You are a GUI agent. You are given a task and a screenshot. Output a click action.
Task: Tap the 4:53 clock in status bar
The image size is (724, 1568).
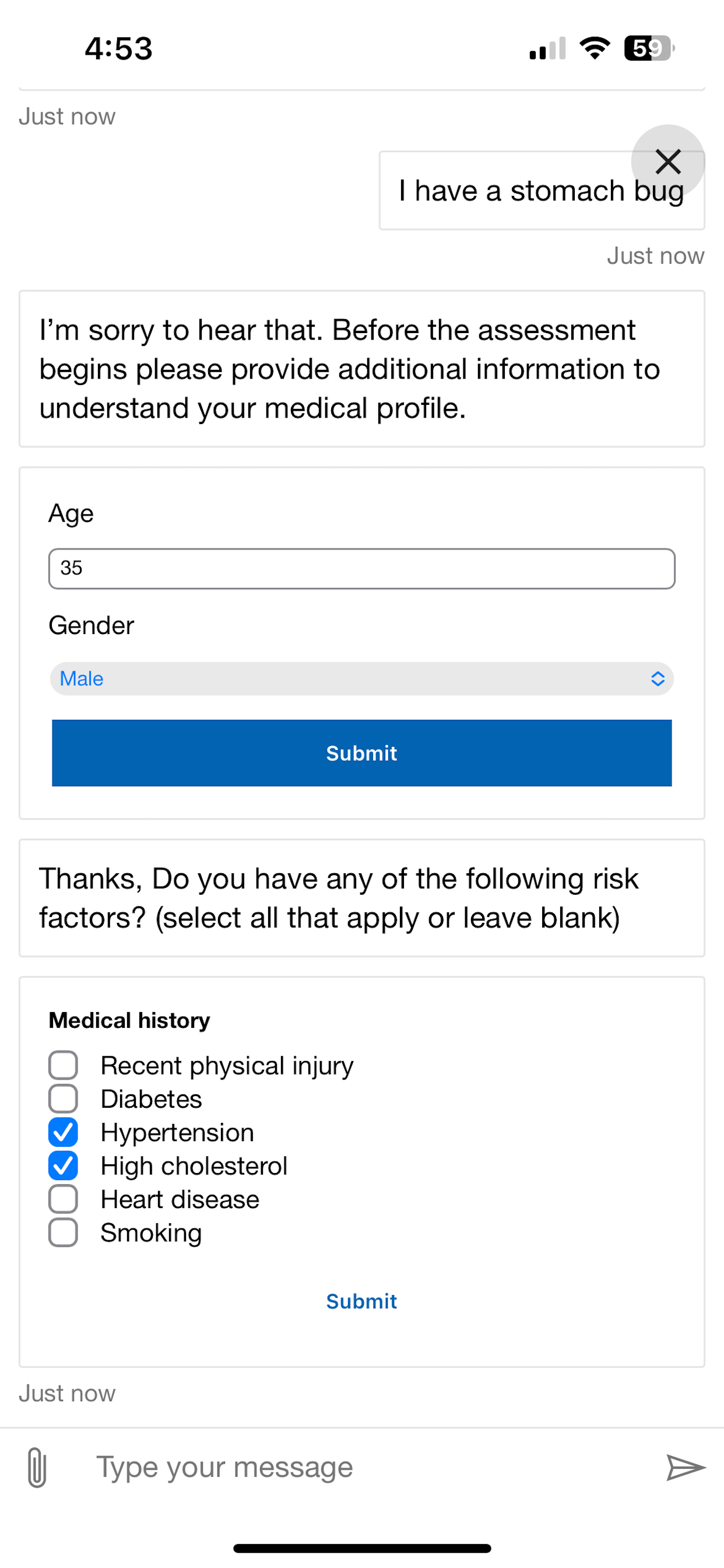tap(119, 48)
